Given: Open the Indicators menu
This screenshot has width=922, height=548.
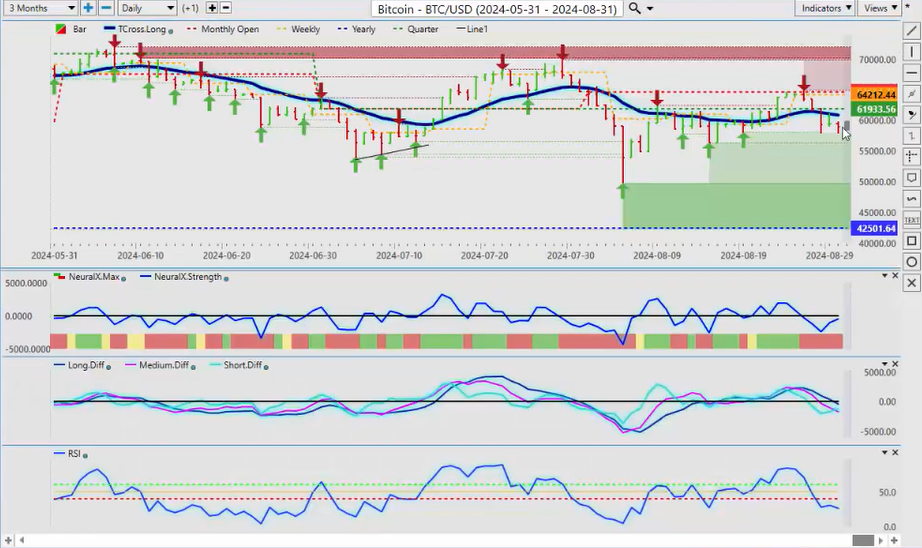Looking at the screenshot, I should tap(826, 8).
